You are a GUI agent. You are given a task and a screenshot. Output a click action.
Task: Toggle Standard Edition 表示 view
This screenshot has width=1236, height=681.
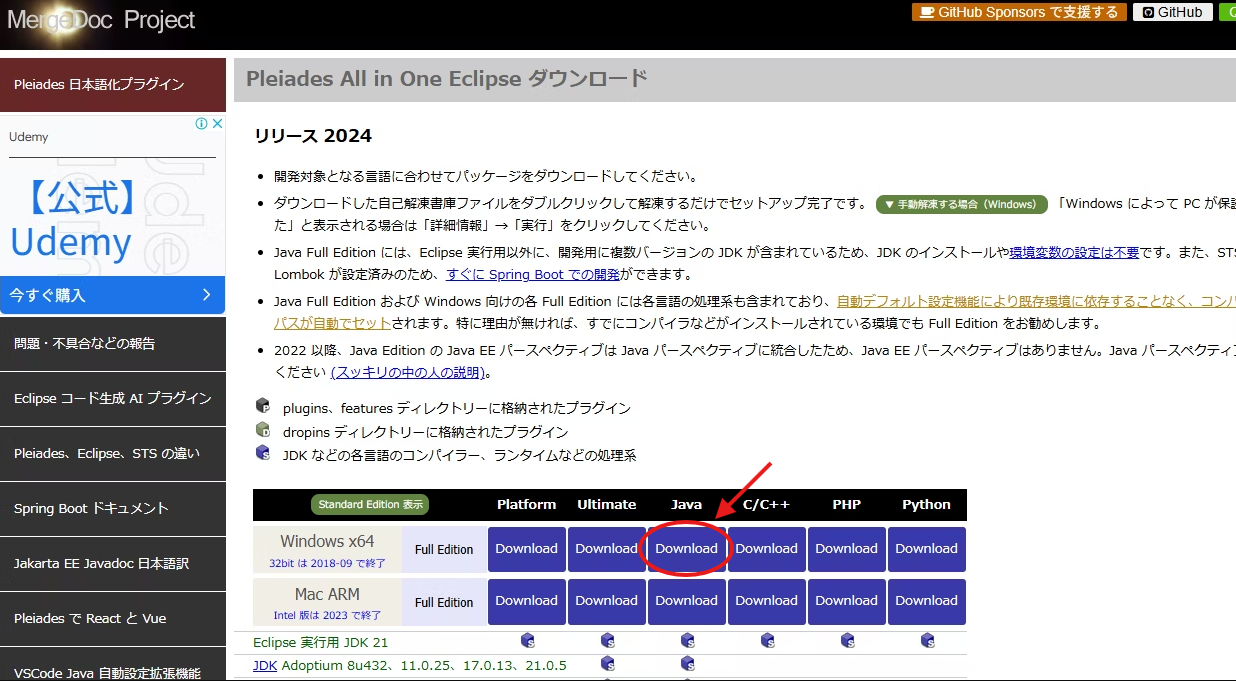(x=369, y=504)
